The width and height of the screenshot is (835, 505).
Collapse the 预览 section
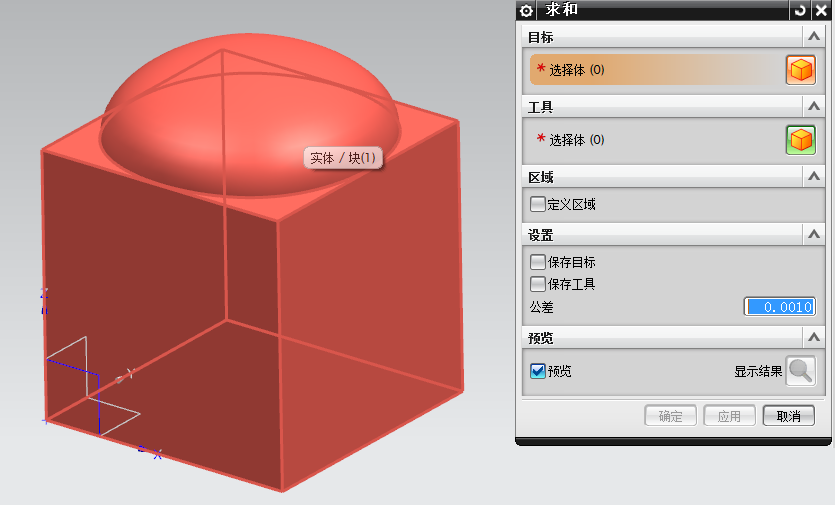coord(814,337)
